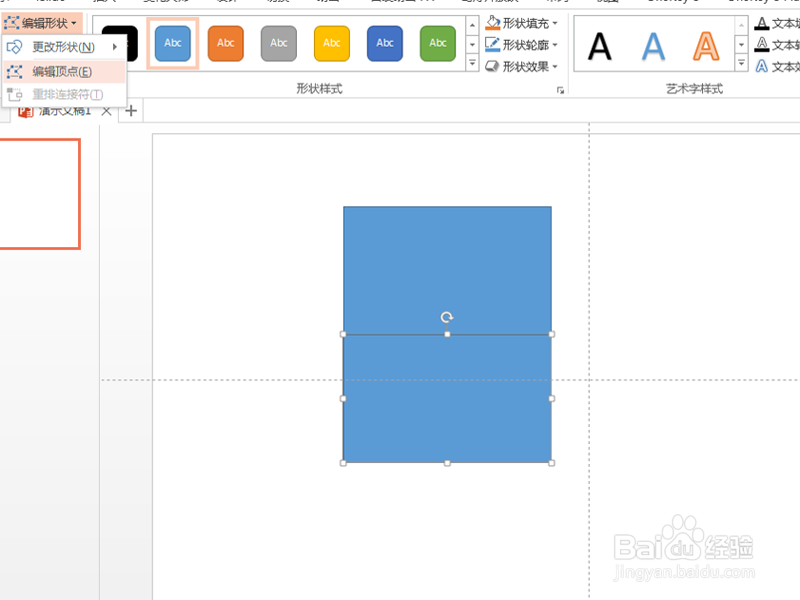Viewport: 800px width, 600px height.
Task: Click the 形状效果 icon
Action: pyautogui.click(x=492, y=66)
